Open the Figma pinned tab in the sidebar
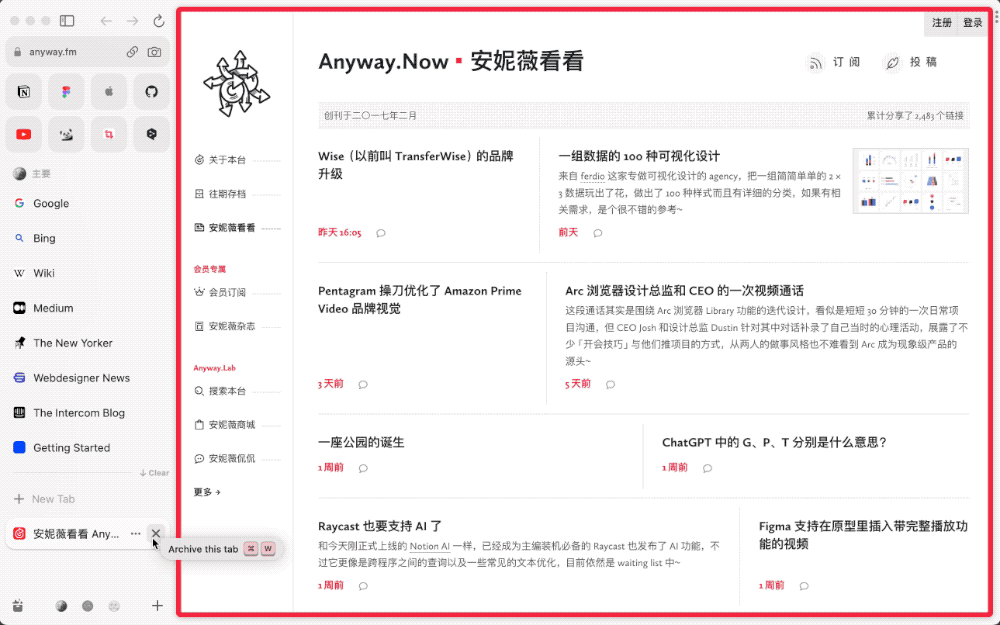Viewport: 1000px width, 625px height. (66, 92)
